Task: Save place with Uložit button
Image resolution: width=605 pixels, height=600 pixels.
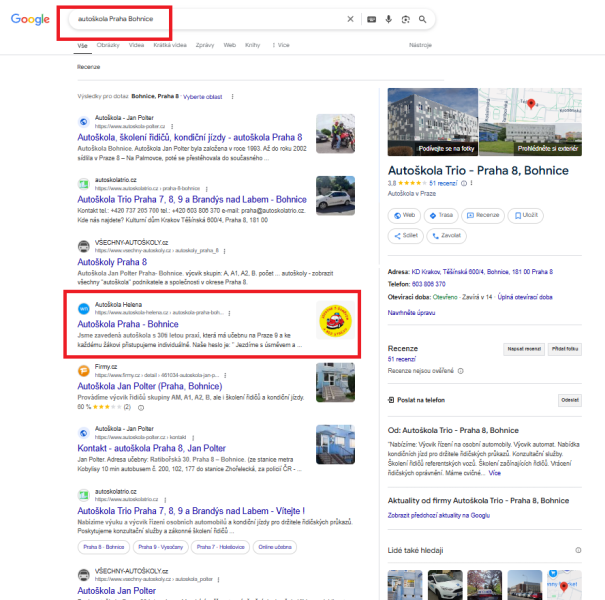Action: [526, 215]
